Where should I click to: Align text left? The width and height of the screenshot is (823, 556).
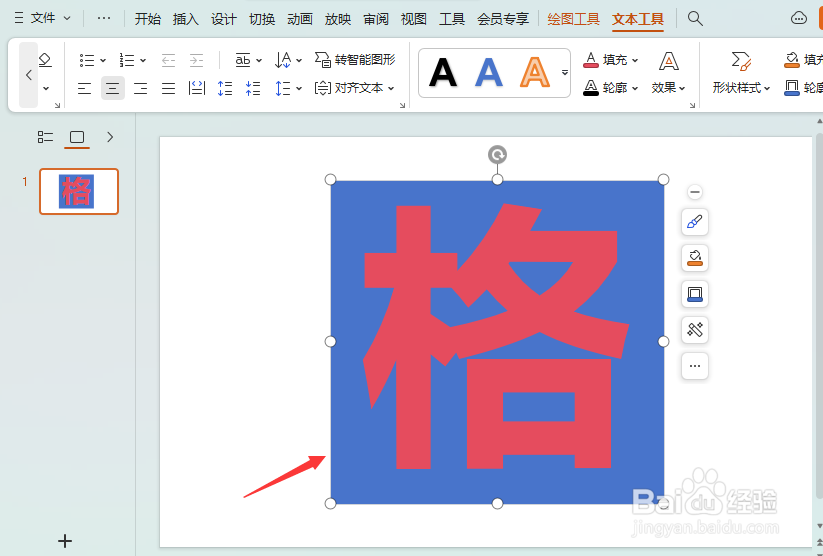85,88
